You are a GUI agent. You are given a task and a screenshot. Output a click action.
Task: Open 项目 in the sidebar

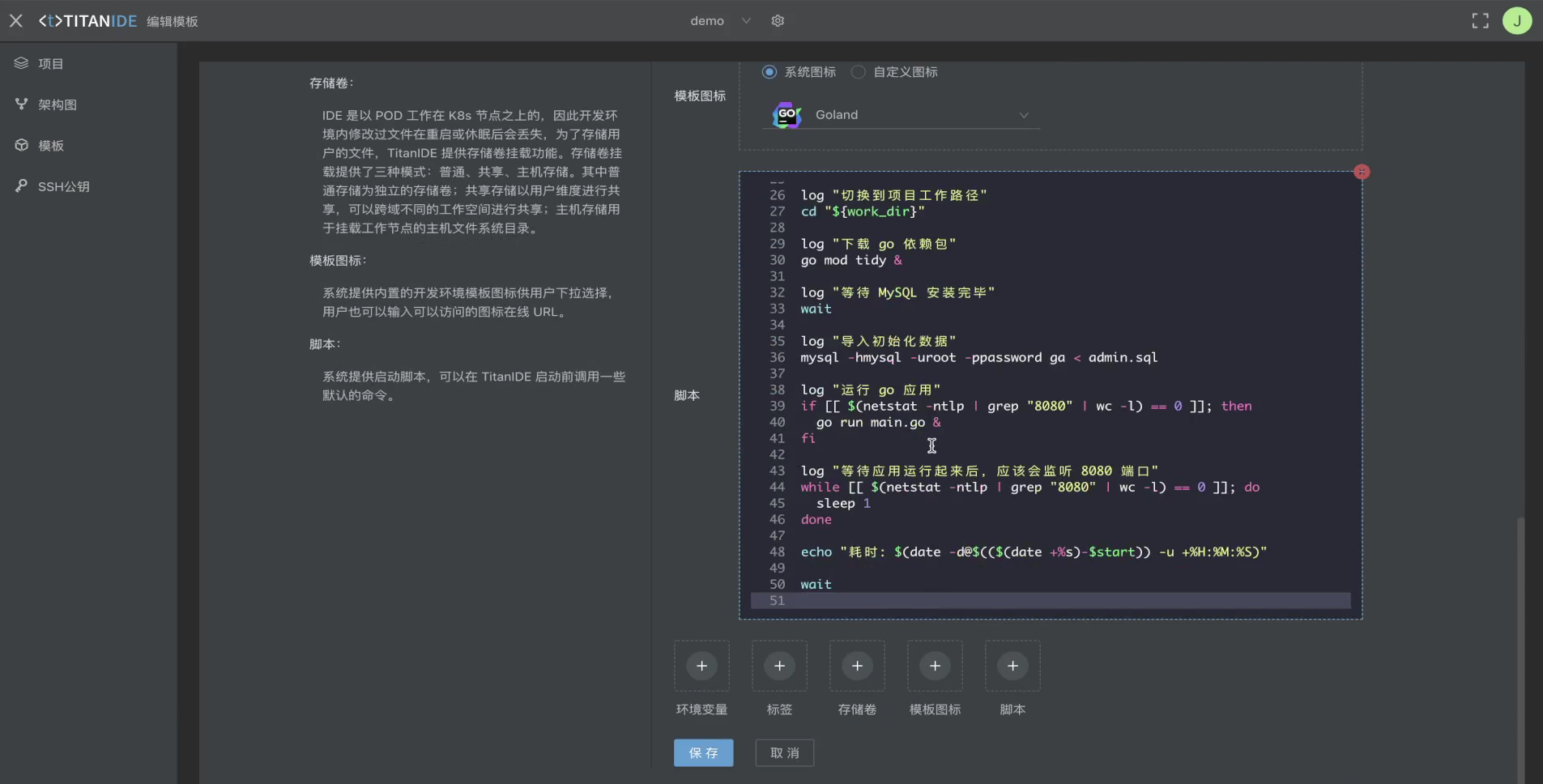(x=50, y=63)
